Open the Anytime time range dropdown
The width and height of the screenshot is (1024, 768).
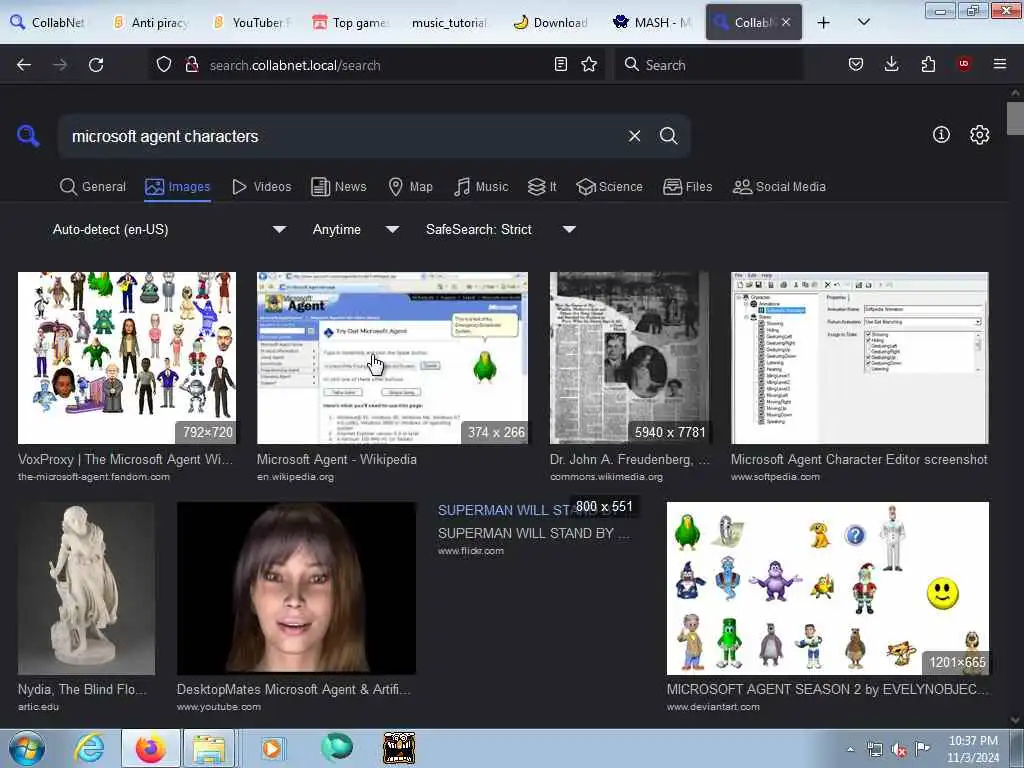point(356,229)
